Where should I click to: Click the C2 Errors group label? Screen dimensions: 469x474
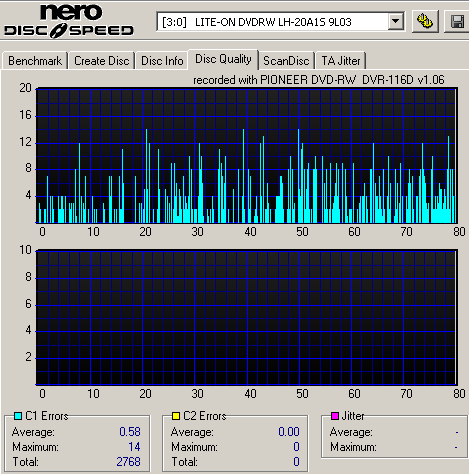[205, 416]
